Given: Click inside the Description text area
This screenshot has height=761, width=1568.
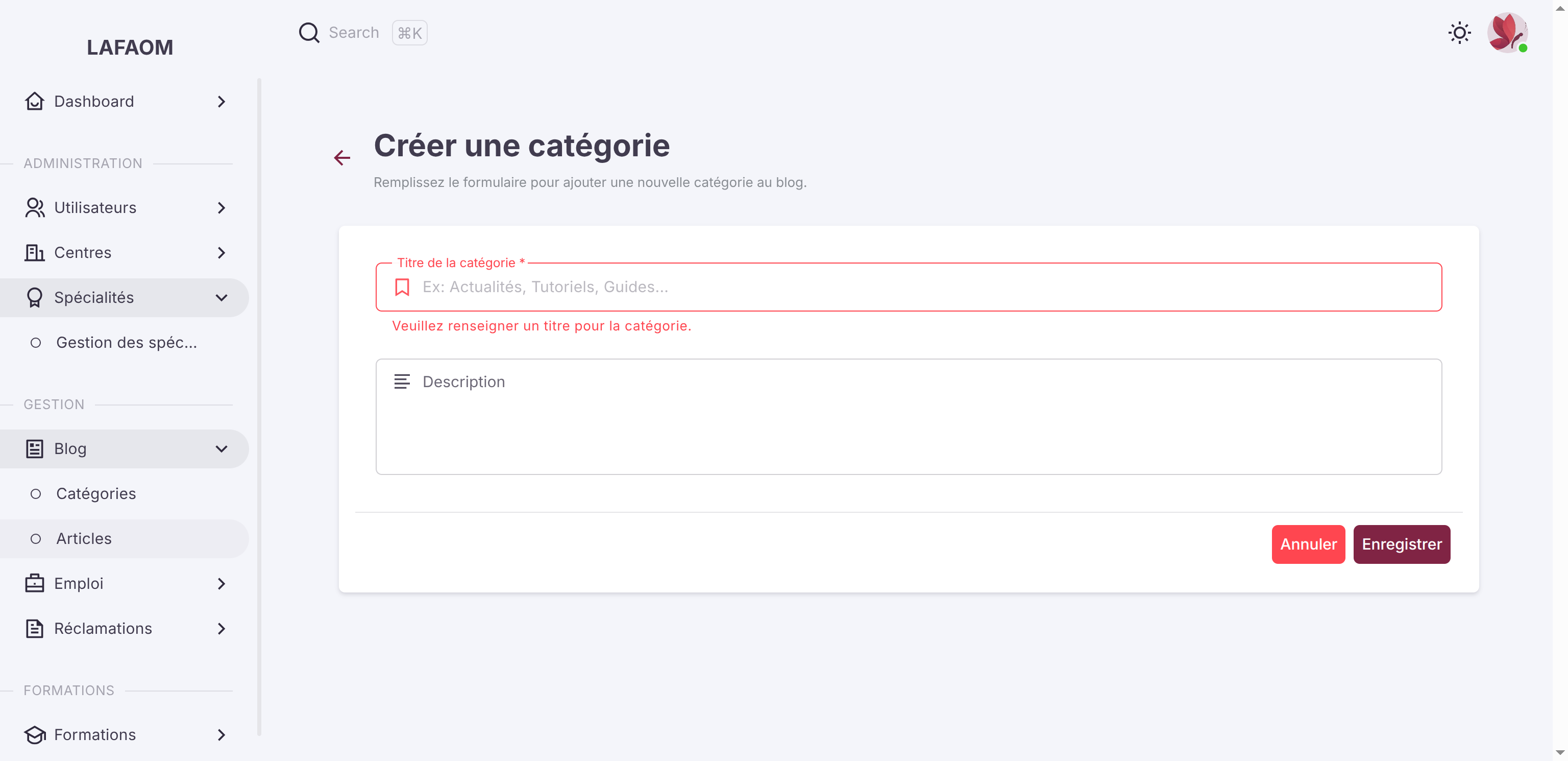Looking at the screenshot, I should pos(908,416).
